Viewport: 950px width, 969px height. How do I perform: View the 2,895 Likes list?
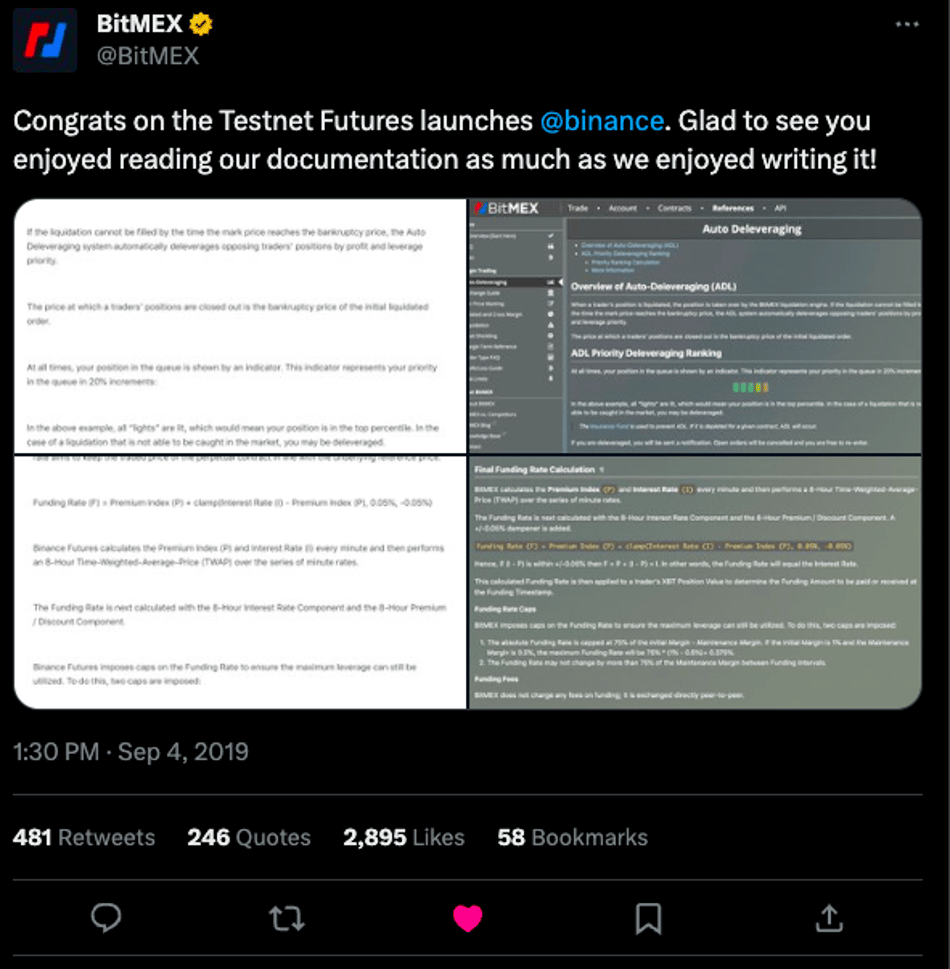click(x=404, y=837)
